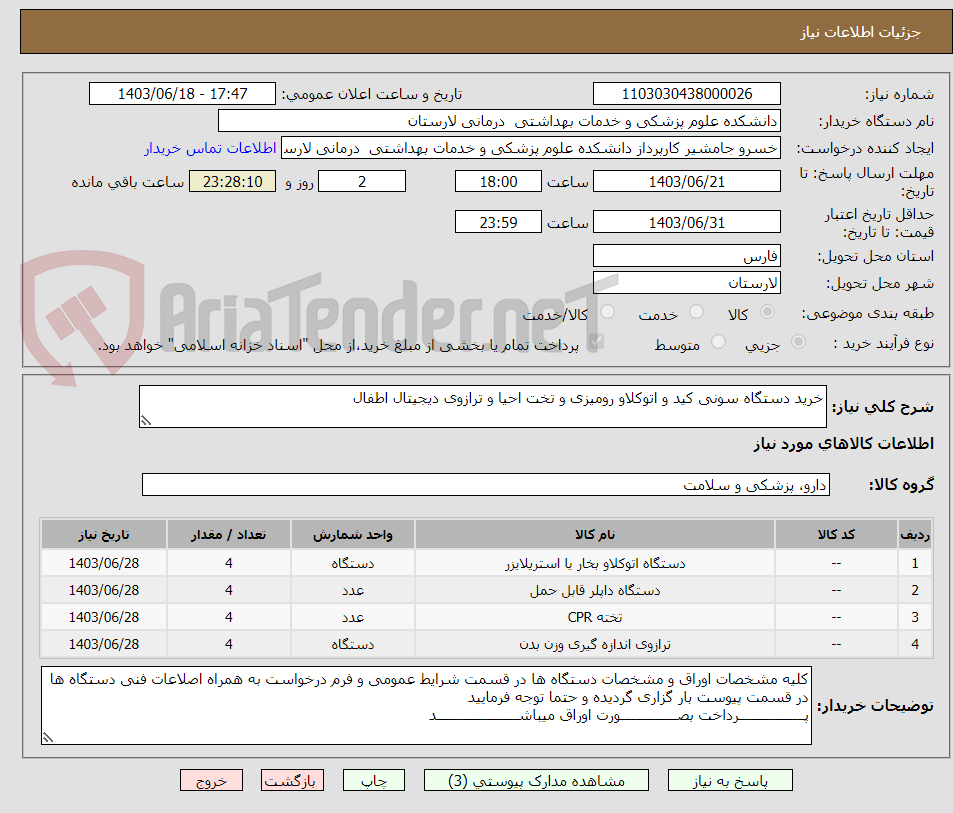The height and width of the screenshot is (813, 953).
Task: Select row تخته CPR
Action: pyautogui.click(x=487, y=617)
